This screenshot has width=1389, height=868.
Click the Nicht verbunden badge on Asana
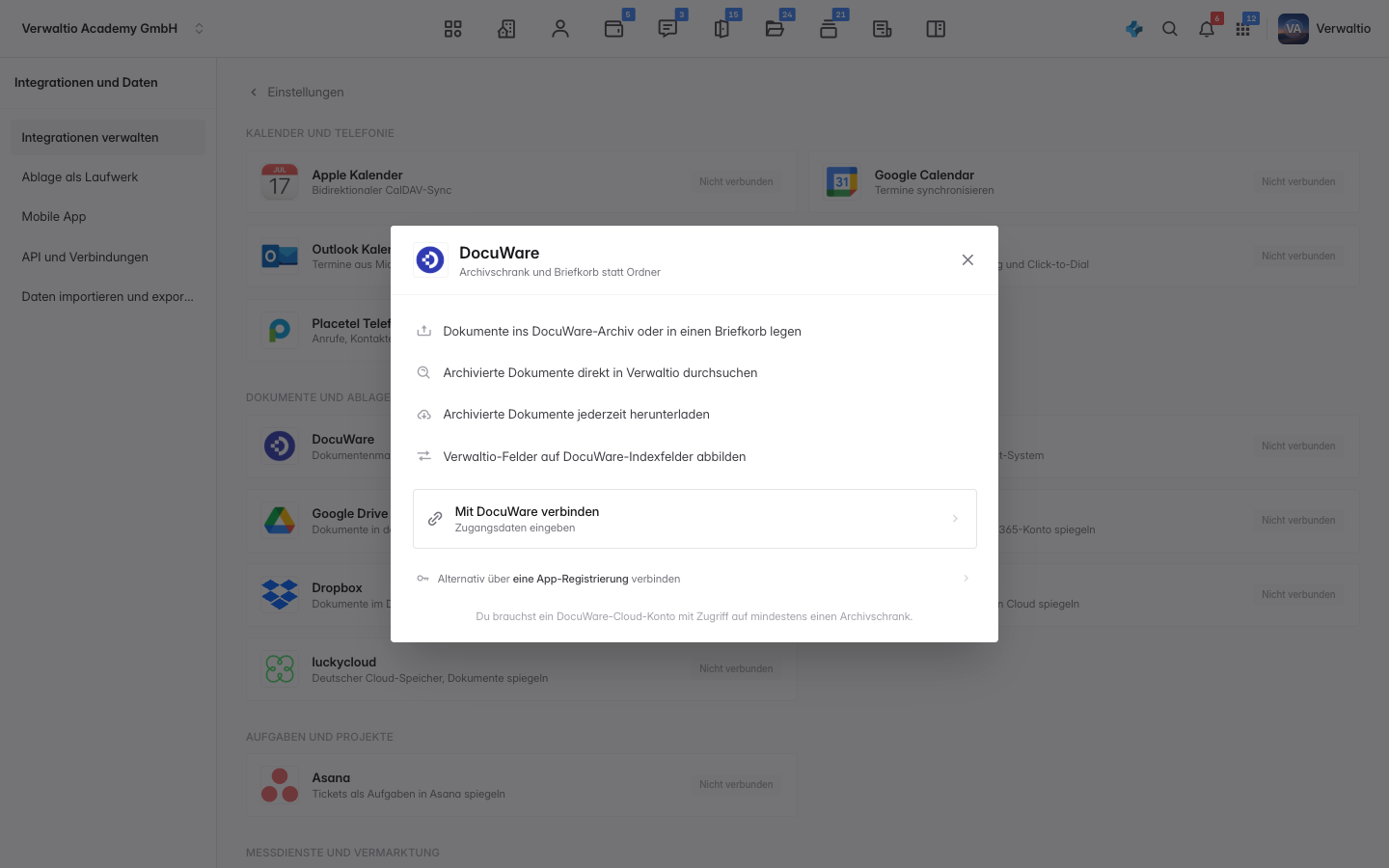(x=736, y=785)
